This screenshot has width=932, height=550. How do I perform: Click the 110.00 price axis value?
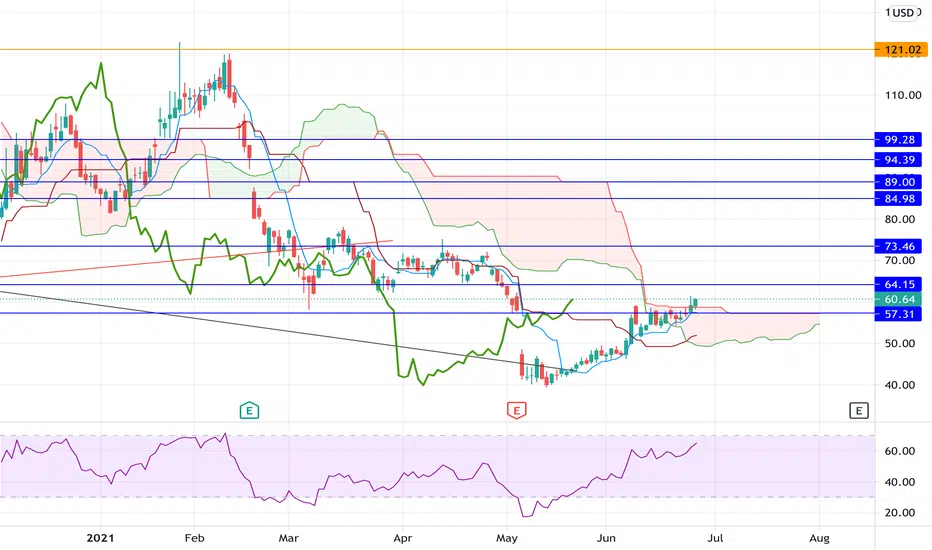[903, 95]
